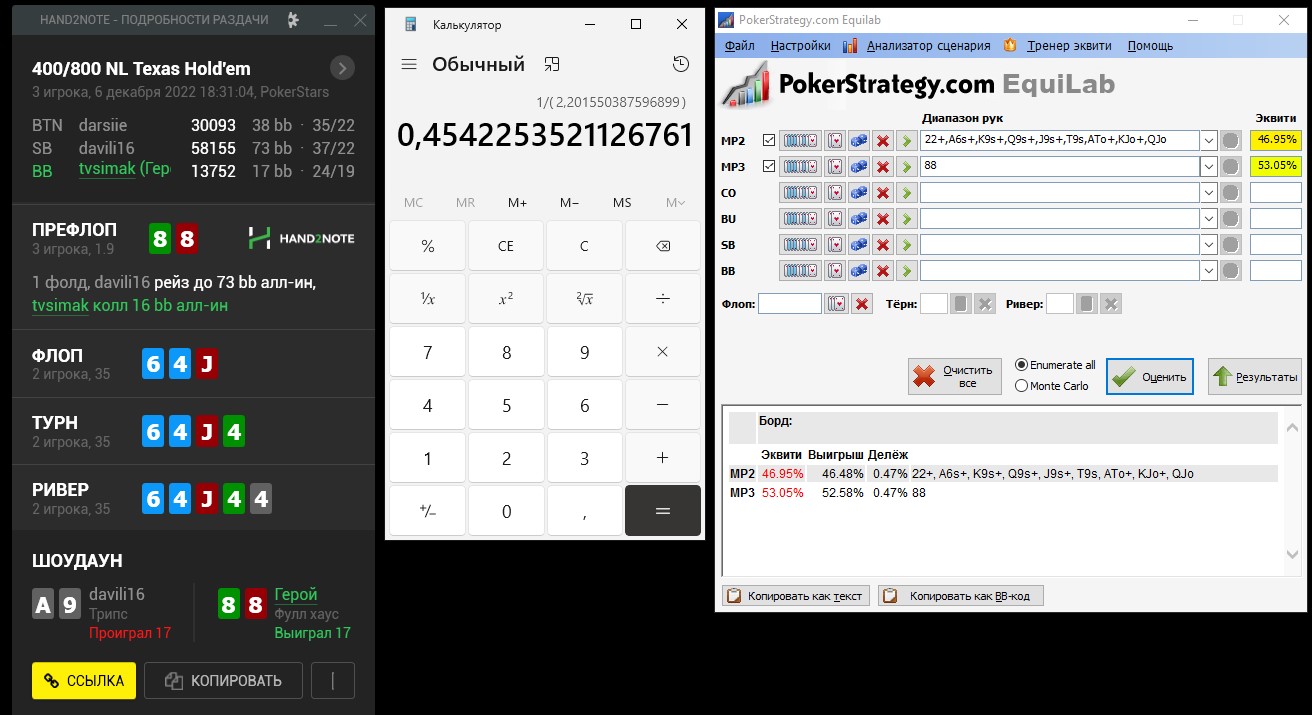Open the Файл menu in Equilab

(740, 46)
